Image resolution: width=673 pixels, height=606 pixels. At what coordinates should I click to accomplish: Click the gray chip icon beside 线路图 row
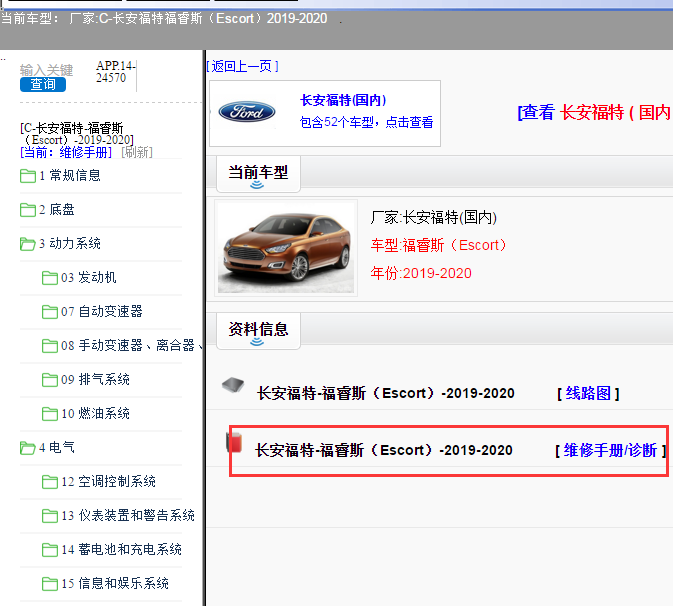click(x=233, y=384)
